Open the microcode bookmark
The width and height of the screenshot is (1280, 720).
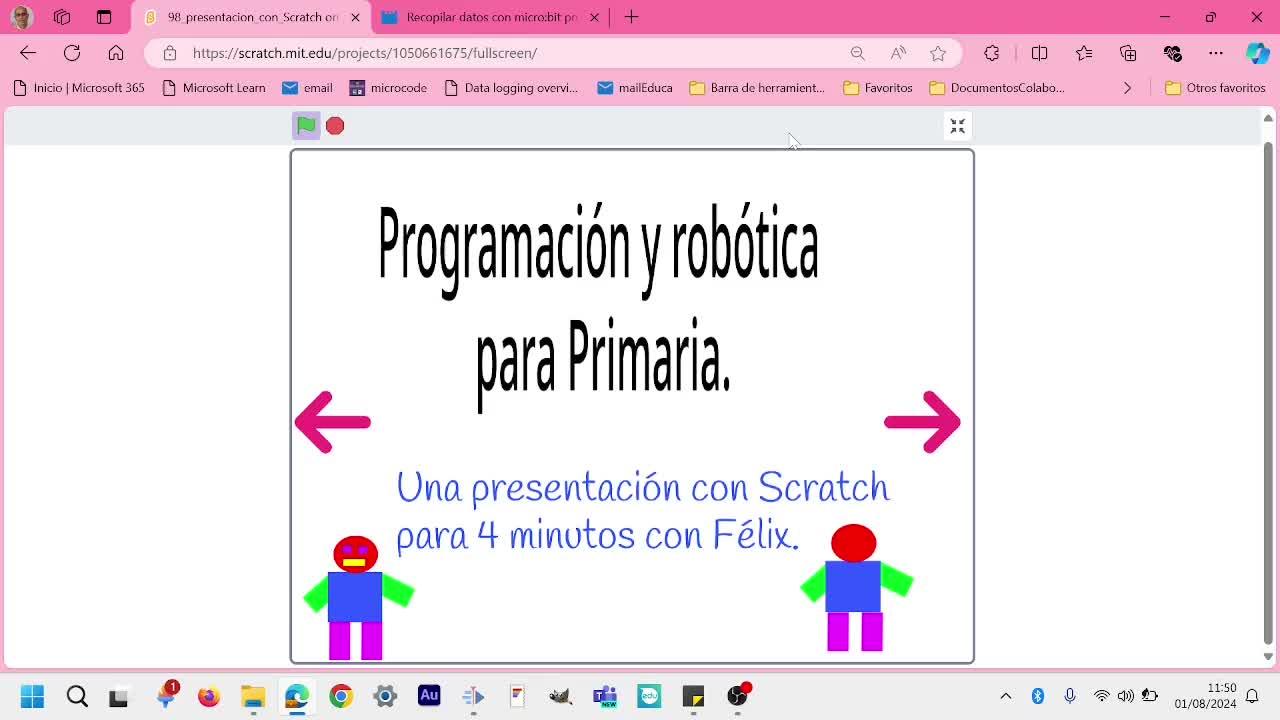point(388,88)
